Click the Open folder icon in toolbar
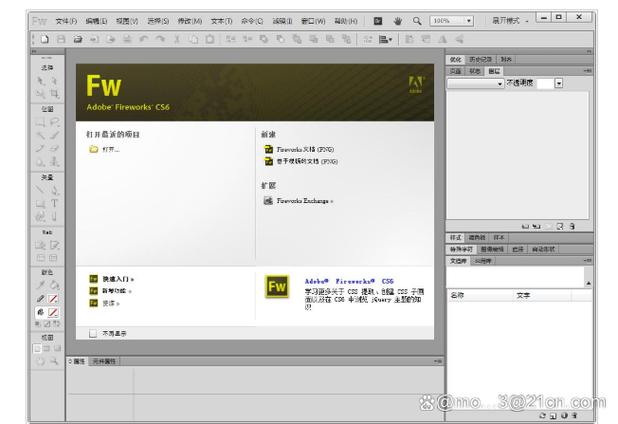The width and height of the screenshot is (618, 424). (x=78, y=39)
